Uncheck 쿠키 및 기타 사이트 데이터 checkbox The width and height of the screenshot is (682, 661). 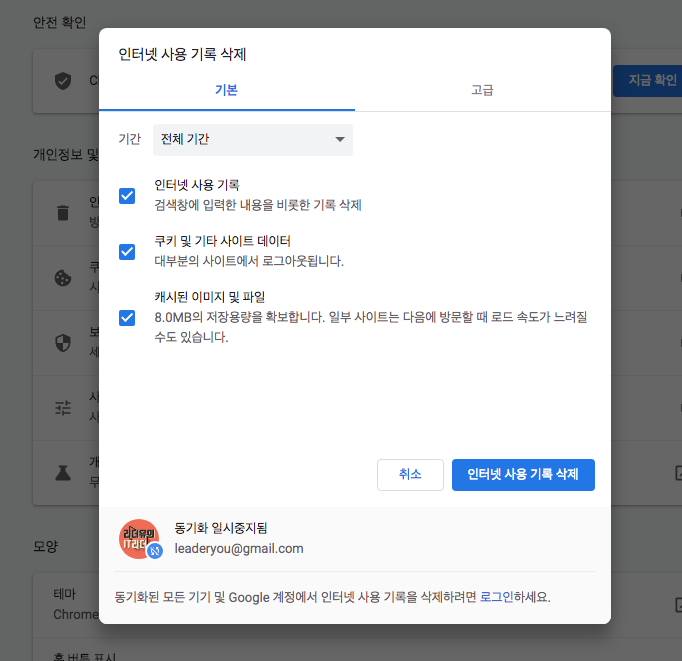[x=127, y=252]
